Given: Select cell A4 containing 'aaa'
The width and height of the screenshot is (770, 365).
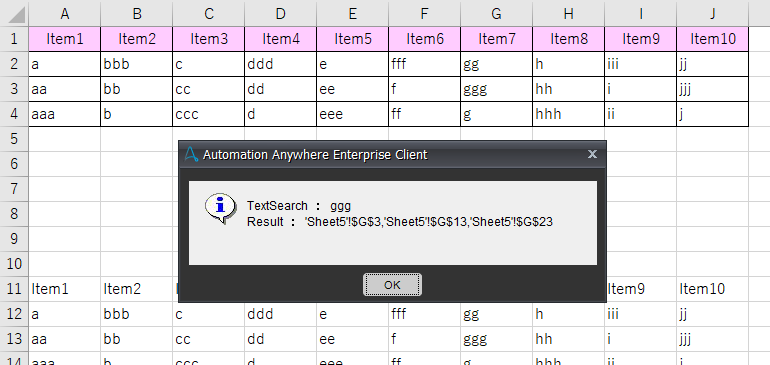Looking at the screenshot, I should pos(64,114).
